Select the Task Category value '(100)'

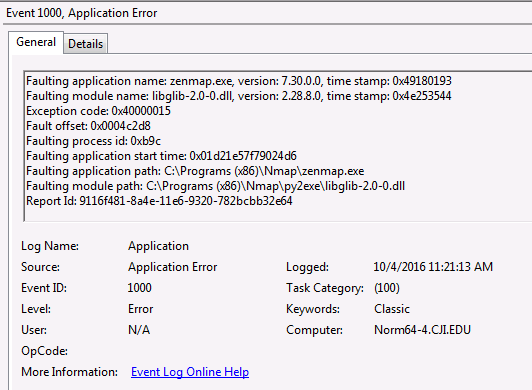(387, 288)
